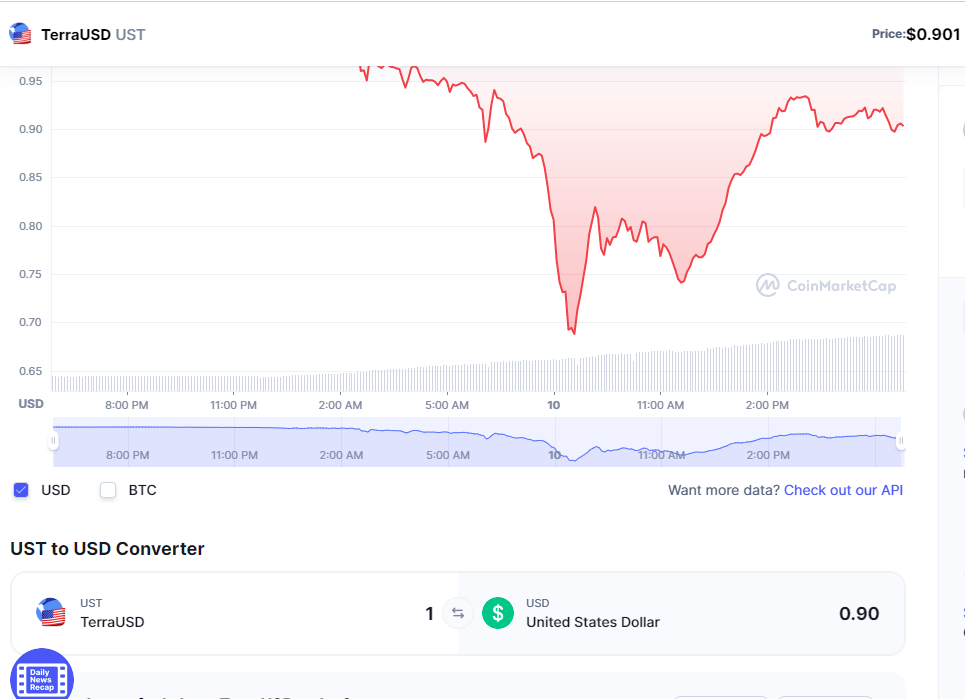Click the 8:00 PM x-axis label
965x699 pixels.
tap(126, 405)
